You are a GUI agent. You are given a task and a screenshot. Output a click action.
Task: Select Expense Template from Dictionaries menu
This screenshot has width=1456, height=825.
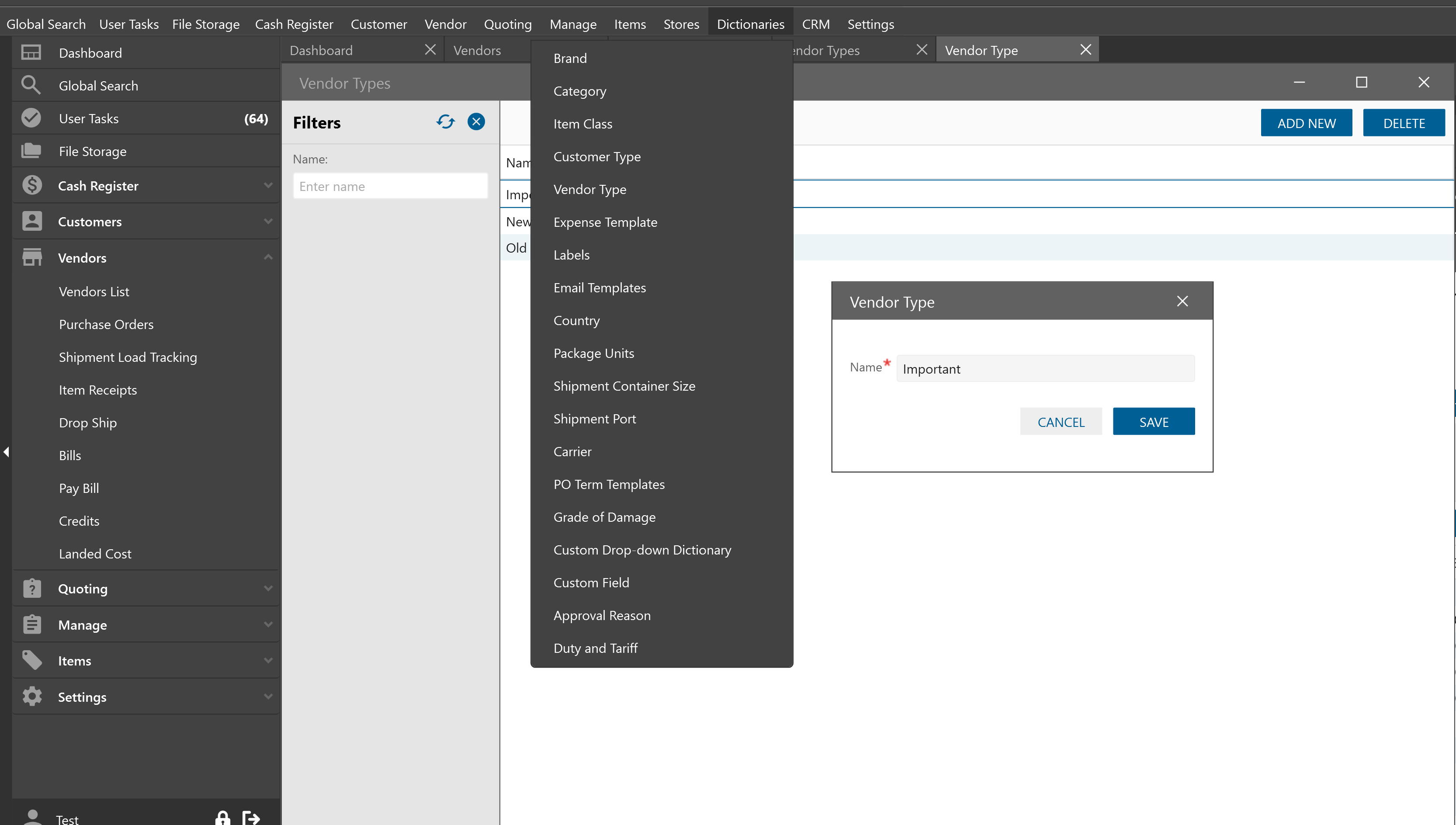coord(605,222)
